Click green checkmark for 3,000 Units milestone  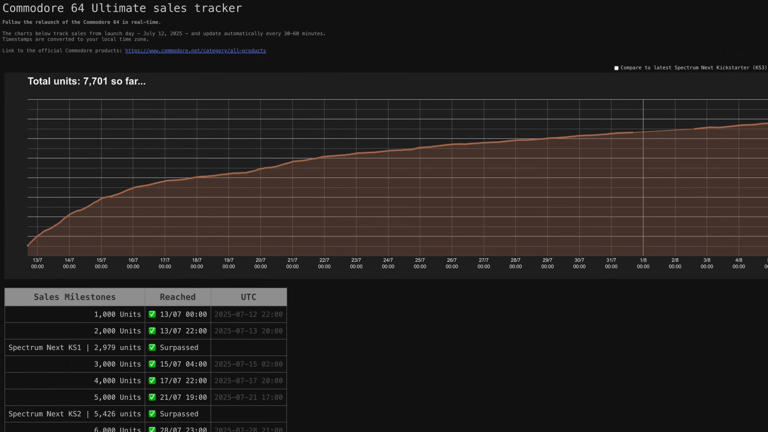tap(152, 364)
